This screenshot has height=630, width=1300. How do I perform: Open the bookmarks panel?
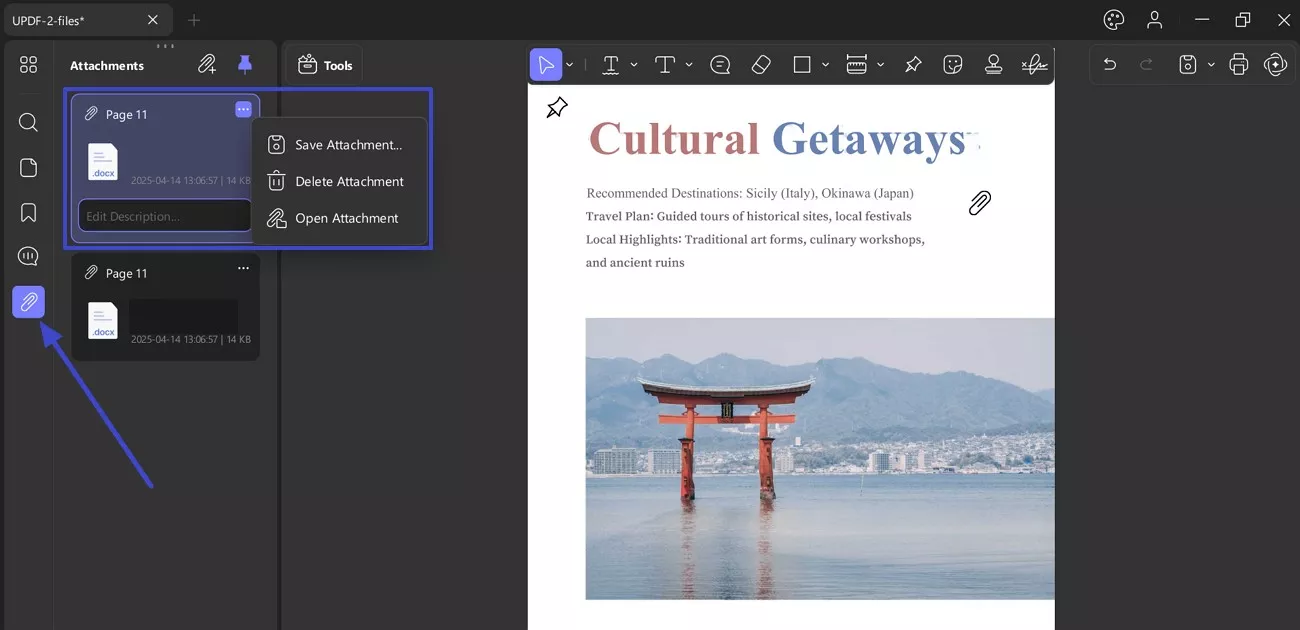tap(28, 212)
